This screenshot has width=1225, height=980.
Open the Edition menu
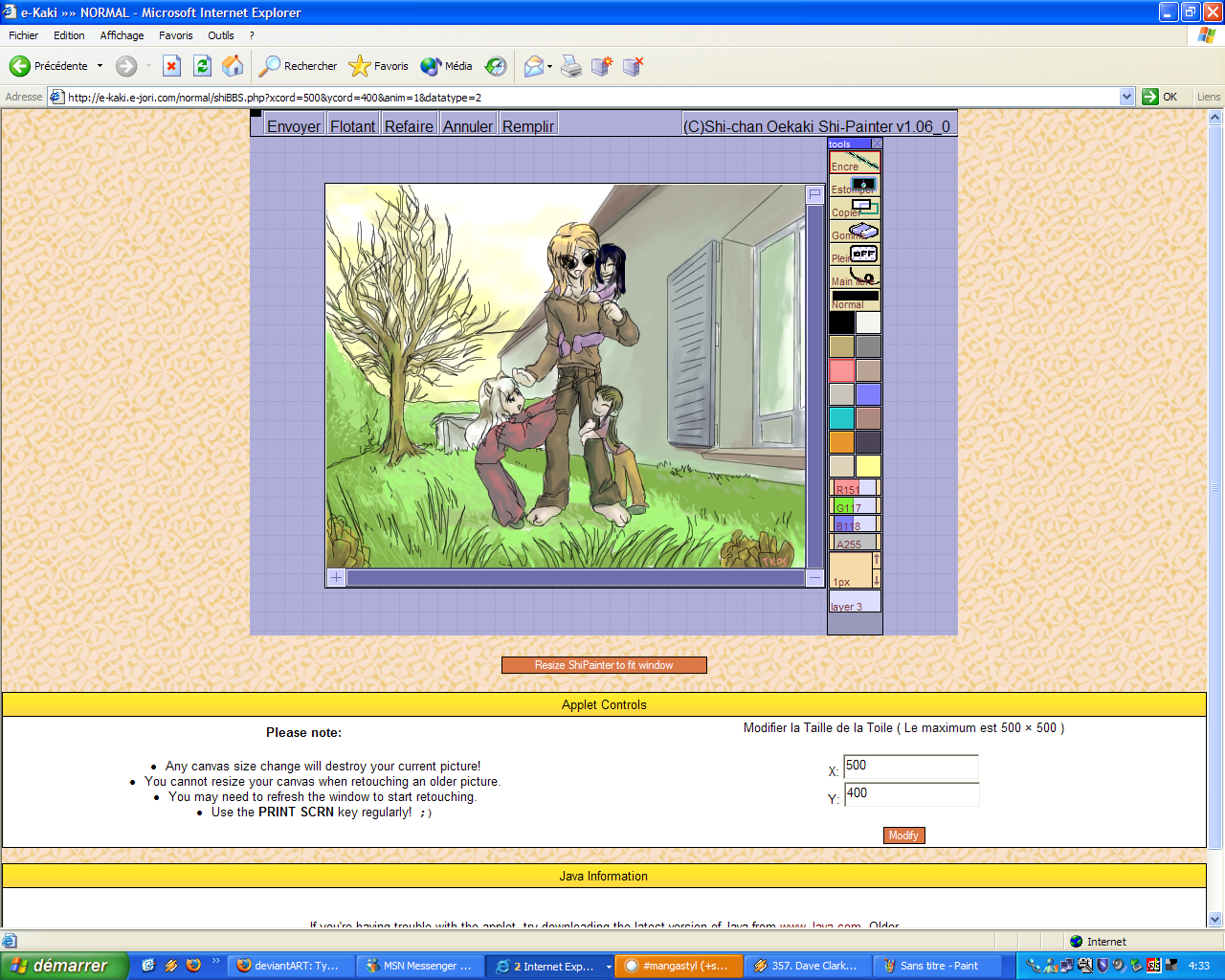pos(69,35)
